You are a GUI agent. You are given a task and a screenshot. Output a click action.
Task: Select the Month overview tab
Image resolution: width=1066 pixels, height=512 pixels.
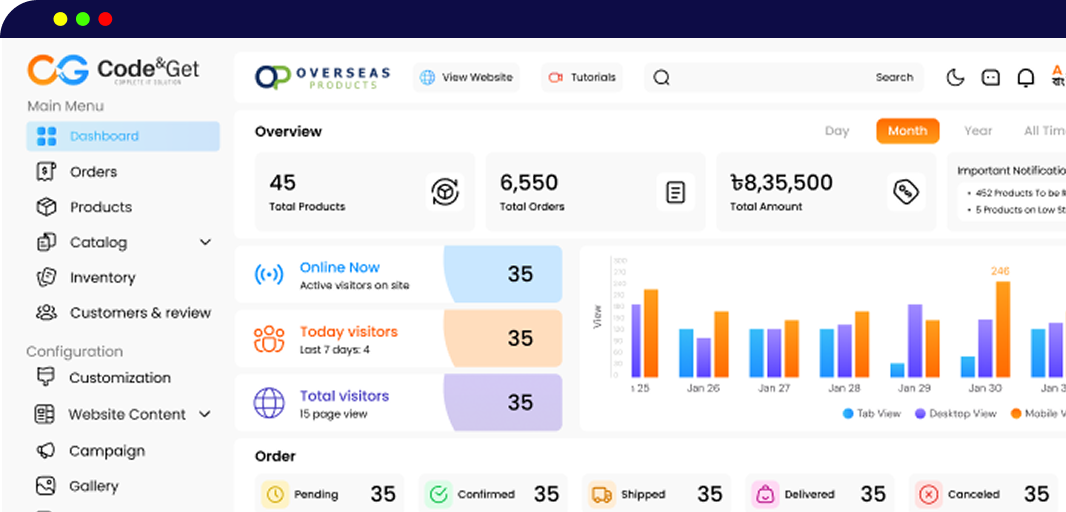[908, 131]
